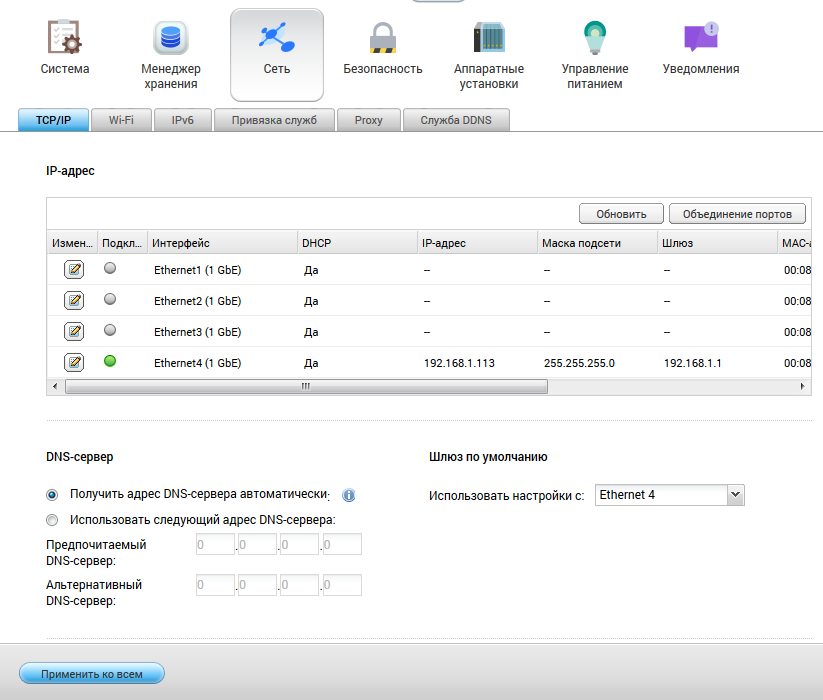Open Управление питанием lightbulb icon

595,38
